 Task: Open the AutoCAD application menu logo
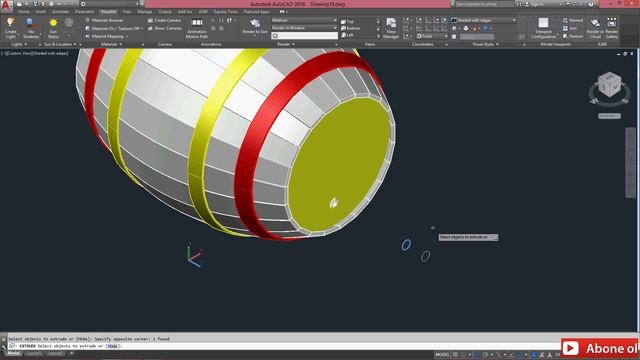[x=6, y=6]
